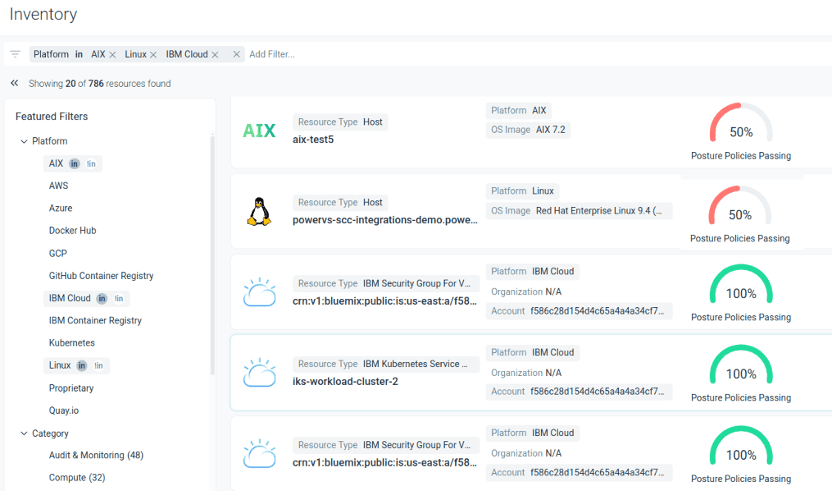Click the Platform Linux tag
Screen dimensions: 832x492
click(522, 191)
